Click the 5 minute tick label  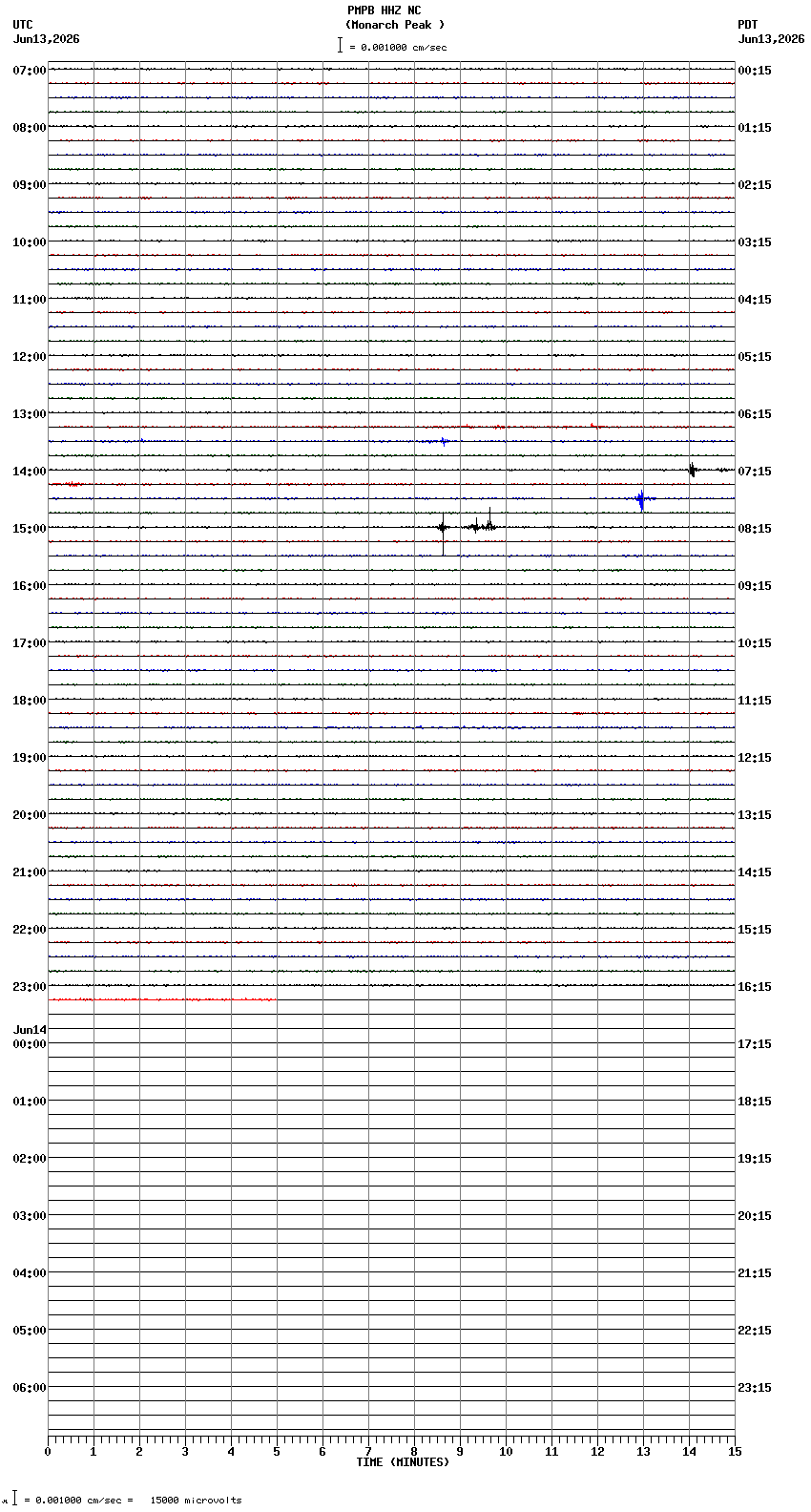pos(277,1452)
